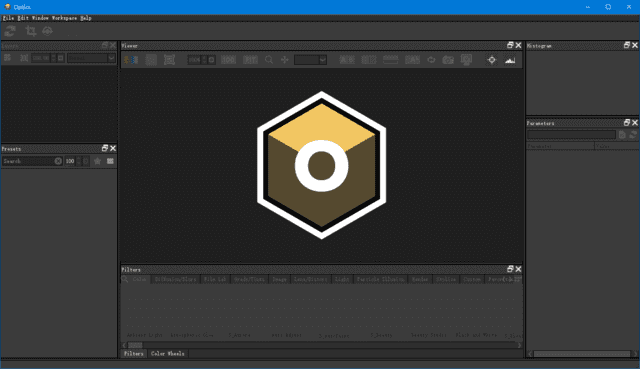The width and height of the screenshot is (640, 369).
Task: Select the Film Lab filter category tab
Action: point(215,279)
